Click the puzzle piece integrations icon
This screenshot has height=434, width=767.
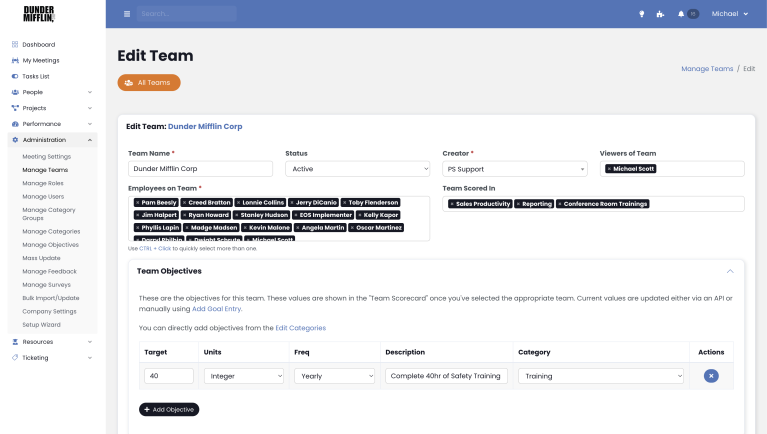(x=660, y=14)
